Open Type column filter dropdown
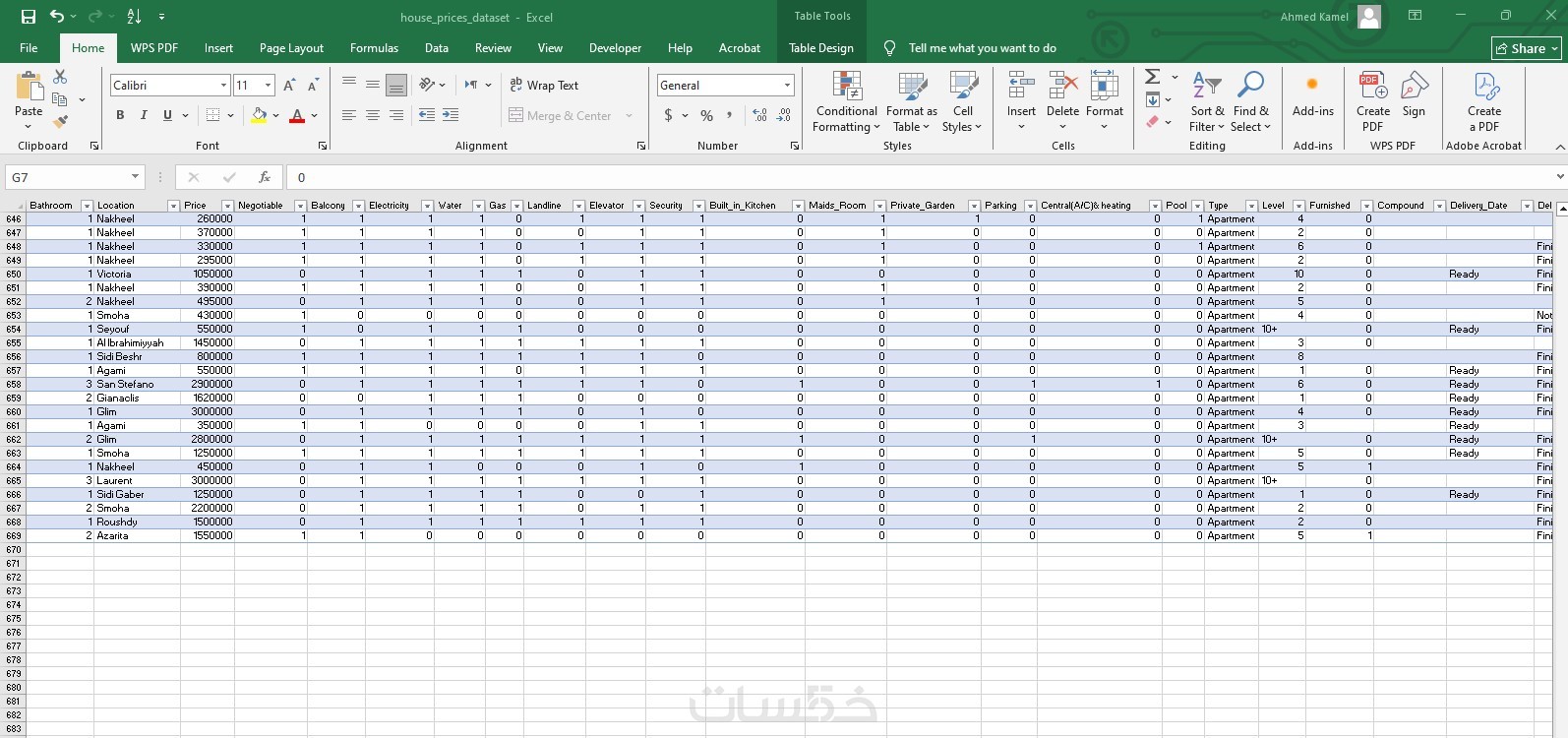This screenshot has height=738, width=1568. coord(1250,206)
